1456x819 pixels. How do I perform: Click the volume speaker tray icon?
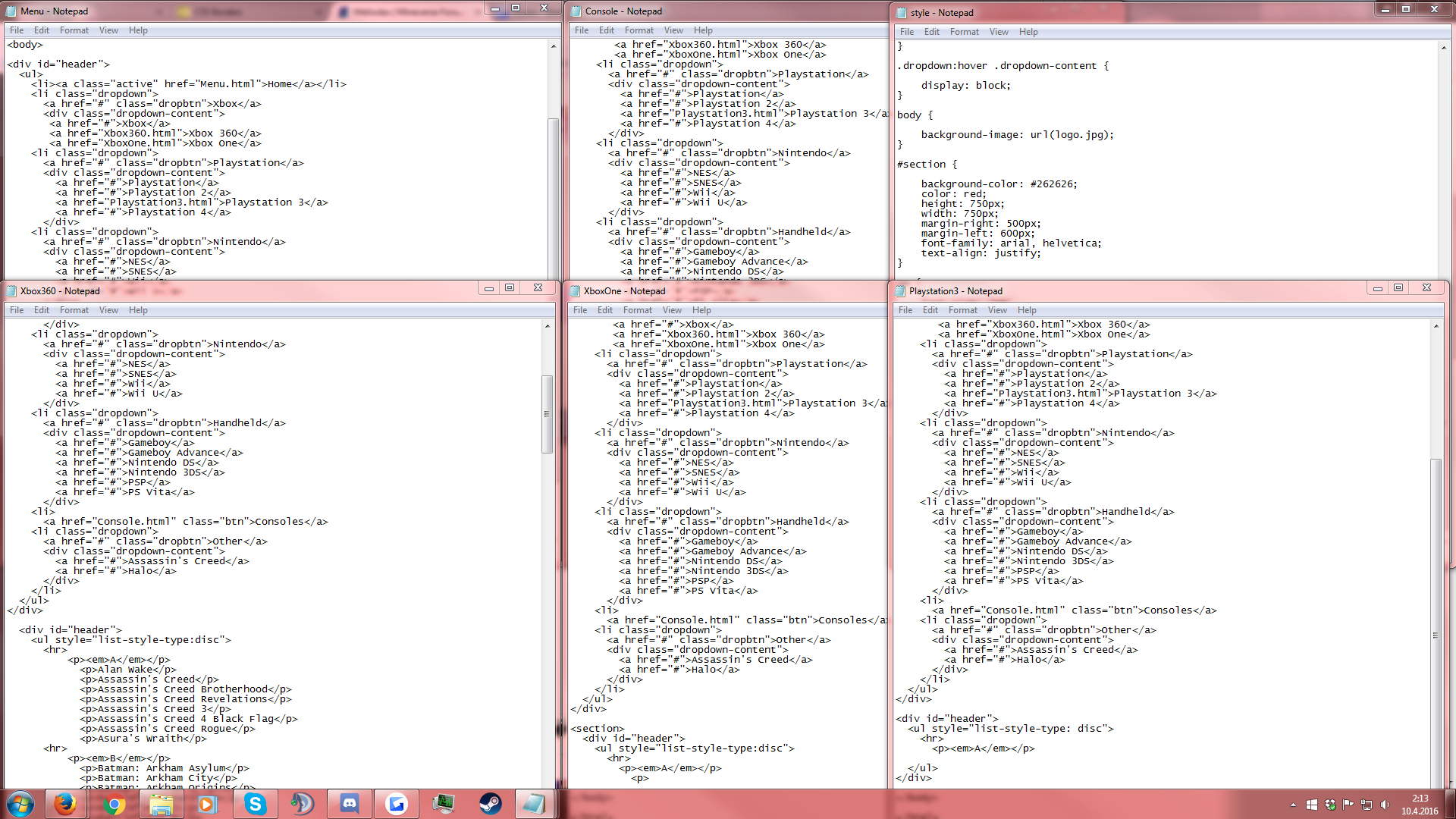(x=1385, y=805)
